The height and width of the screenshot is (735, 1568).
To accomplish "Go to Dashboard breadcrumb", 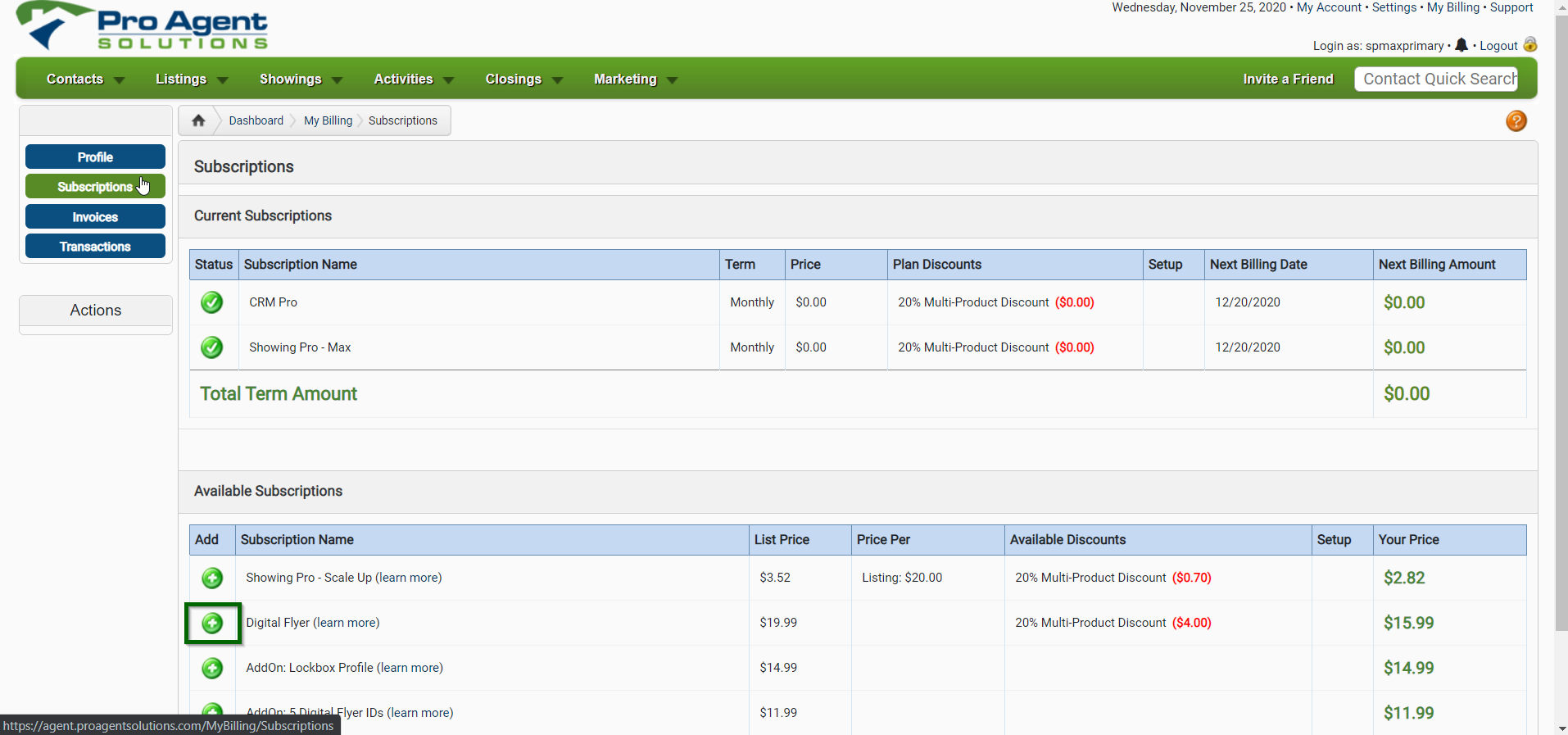I will coord(256,120).
